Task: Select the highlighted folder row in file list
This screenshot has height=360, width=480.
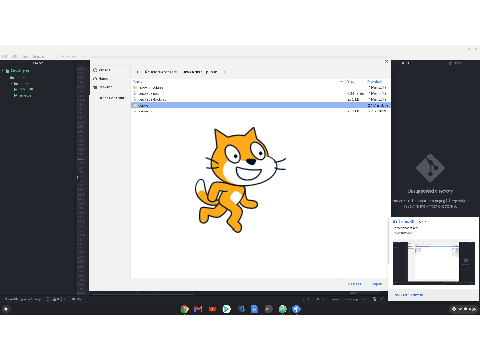Action: (x=260, y=105)
